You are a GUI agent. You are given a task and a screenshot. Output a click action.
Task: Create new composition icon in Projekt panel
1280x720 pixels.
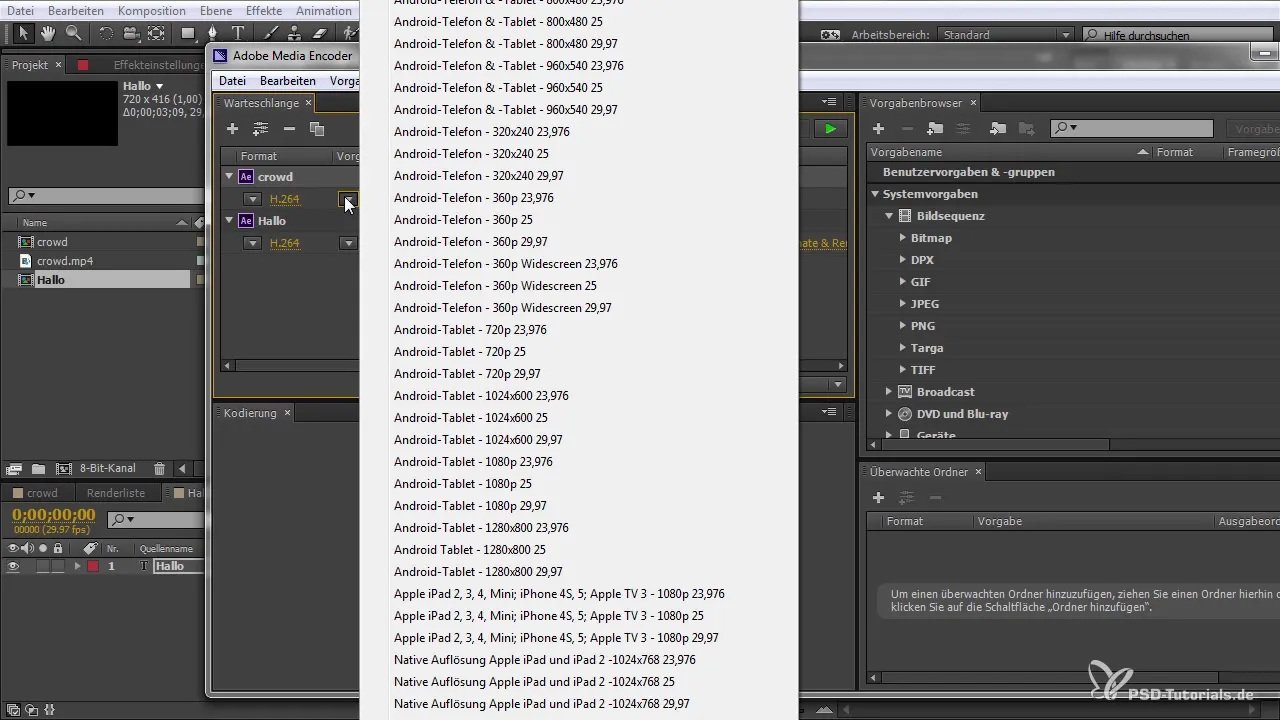click(x=64, y=468)
